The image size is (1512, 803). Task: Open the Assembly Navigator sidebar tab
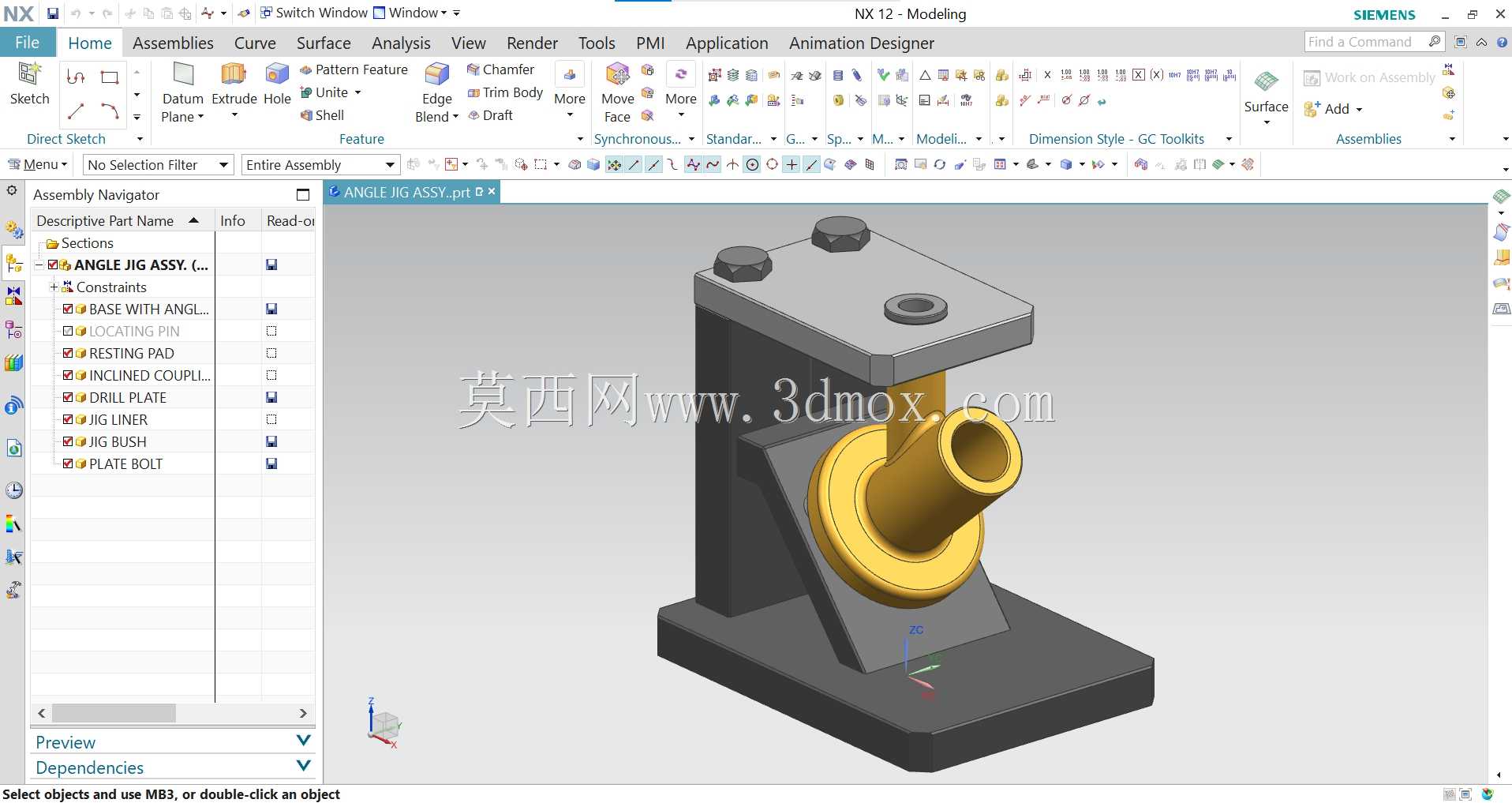click(x=13, y=264)
